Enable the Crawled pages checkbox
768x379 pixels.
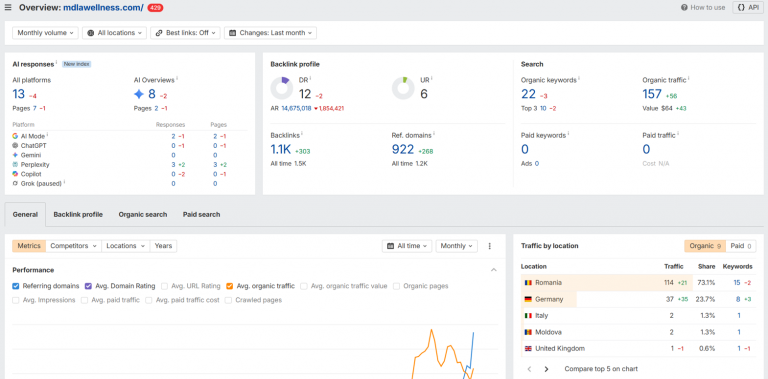pos(228,300)
